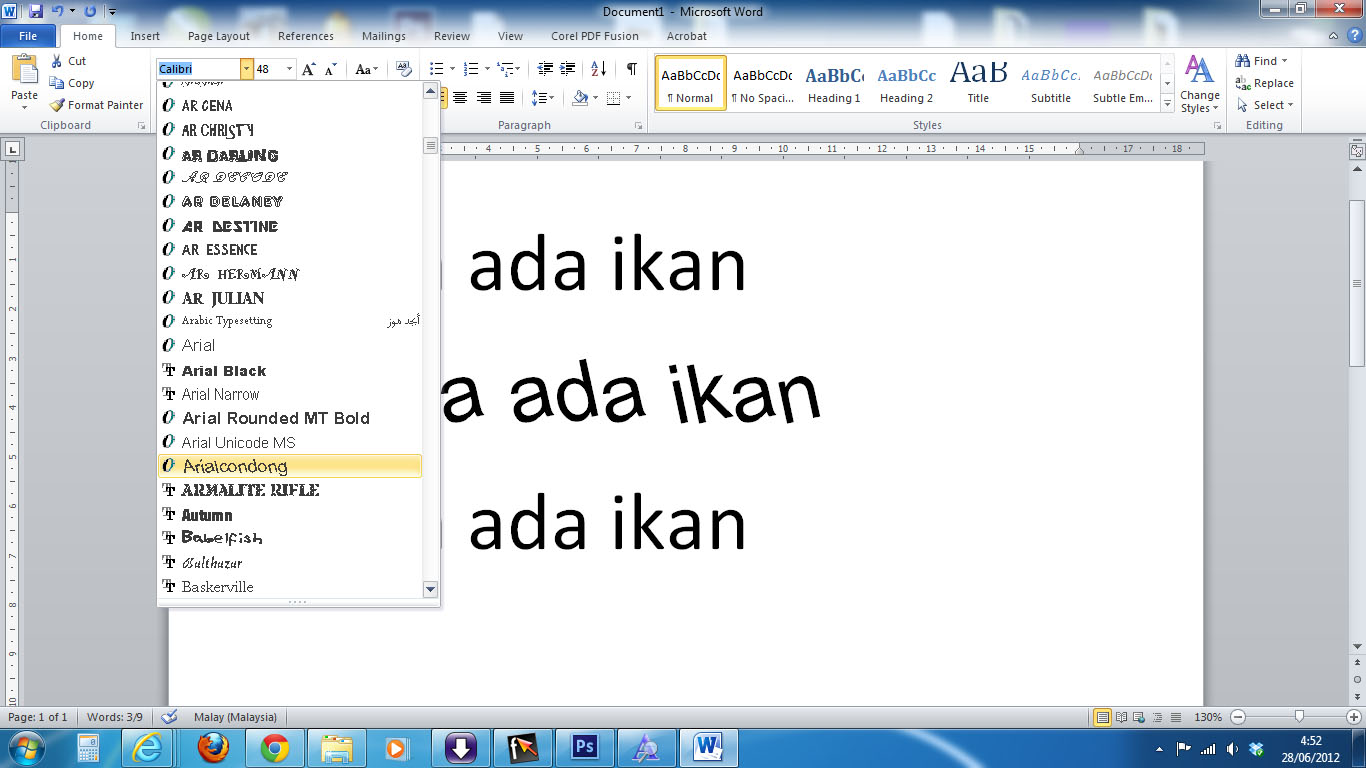Open the Corel PDF Fusion tab

coord(595,36)
